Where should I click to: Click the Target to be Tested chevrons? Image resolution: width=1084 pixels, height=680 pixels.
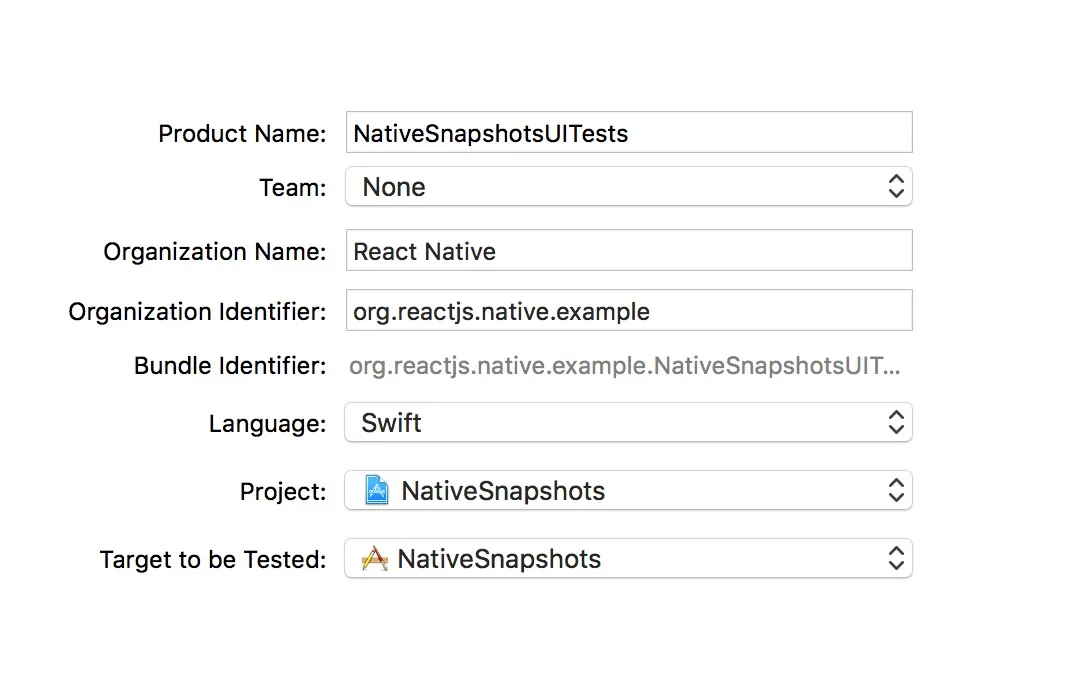(x=896, y=558)
